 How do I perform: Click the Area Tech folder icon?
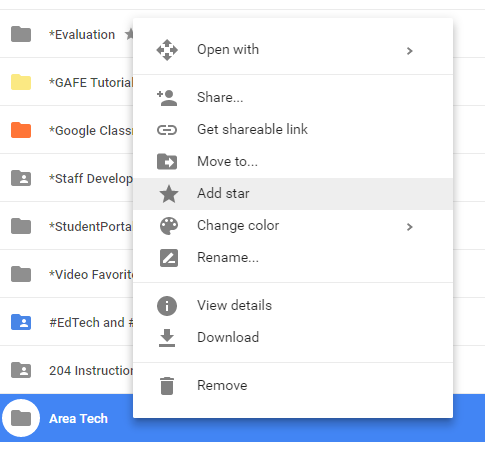pyautogui.click(x=21, y=418)
